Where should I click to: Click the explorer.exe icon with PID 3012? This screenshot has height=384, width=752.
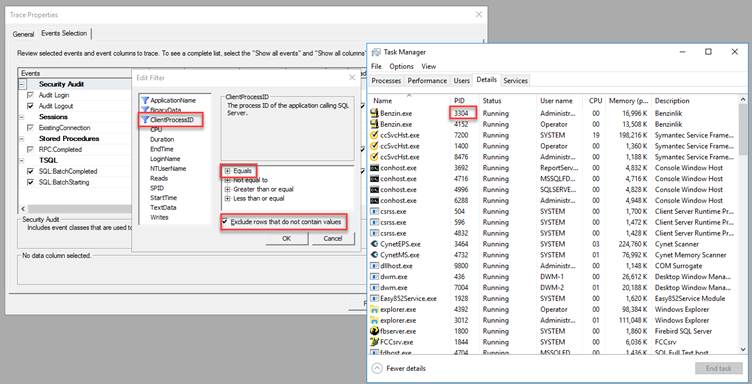pyautogui.click(x=375, y=320)
